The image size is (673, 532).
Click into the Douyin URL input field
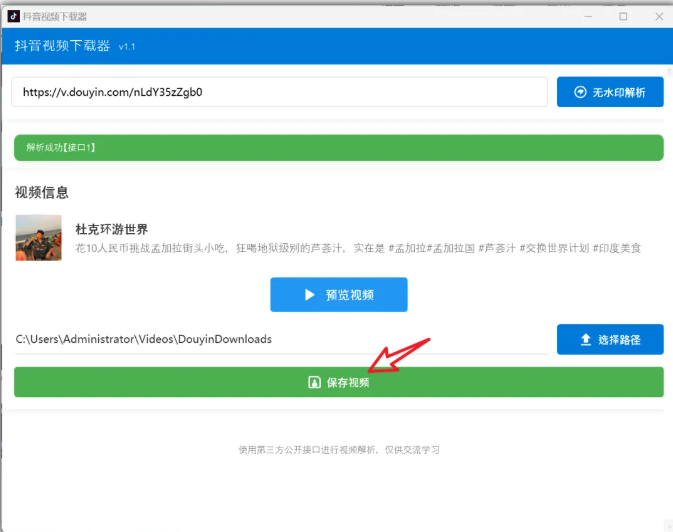coord(279,92)
